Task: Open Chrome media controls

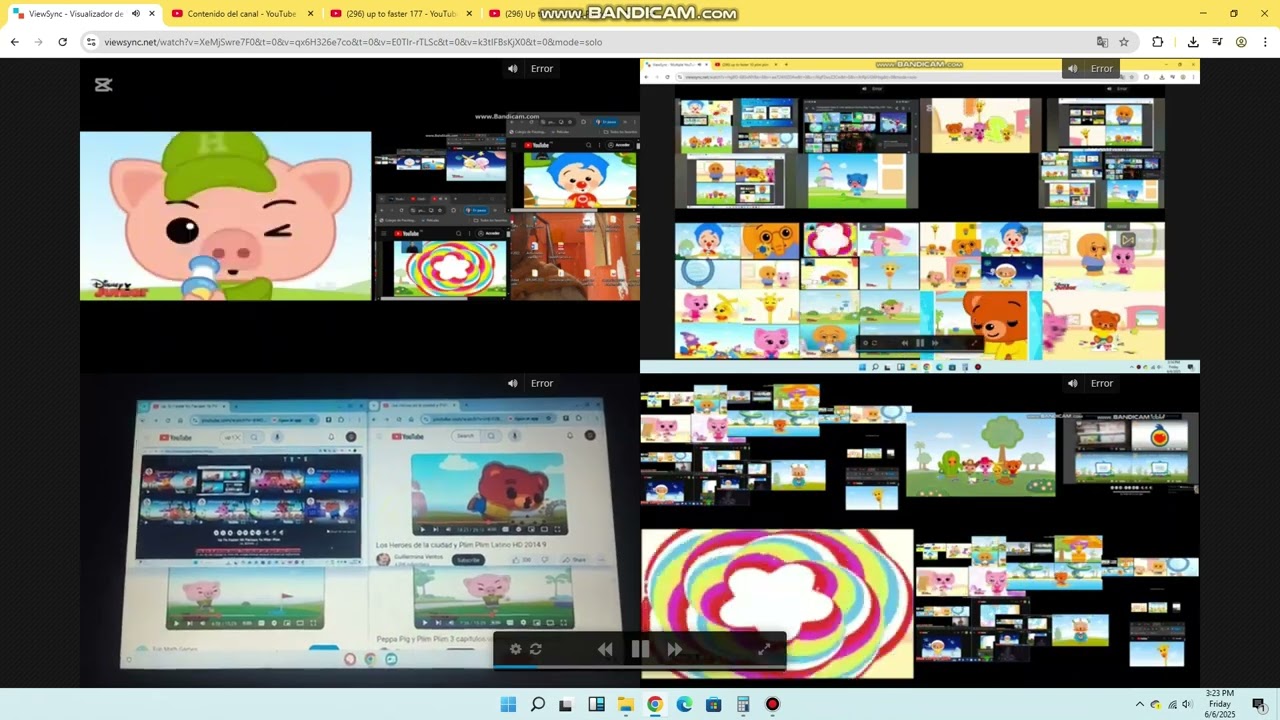Action: pos(1217,42)
